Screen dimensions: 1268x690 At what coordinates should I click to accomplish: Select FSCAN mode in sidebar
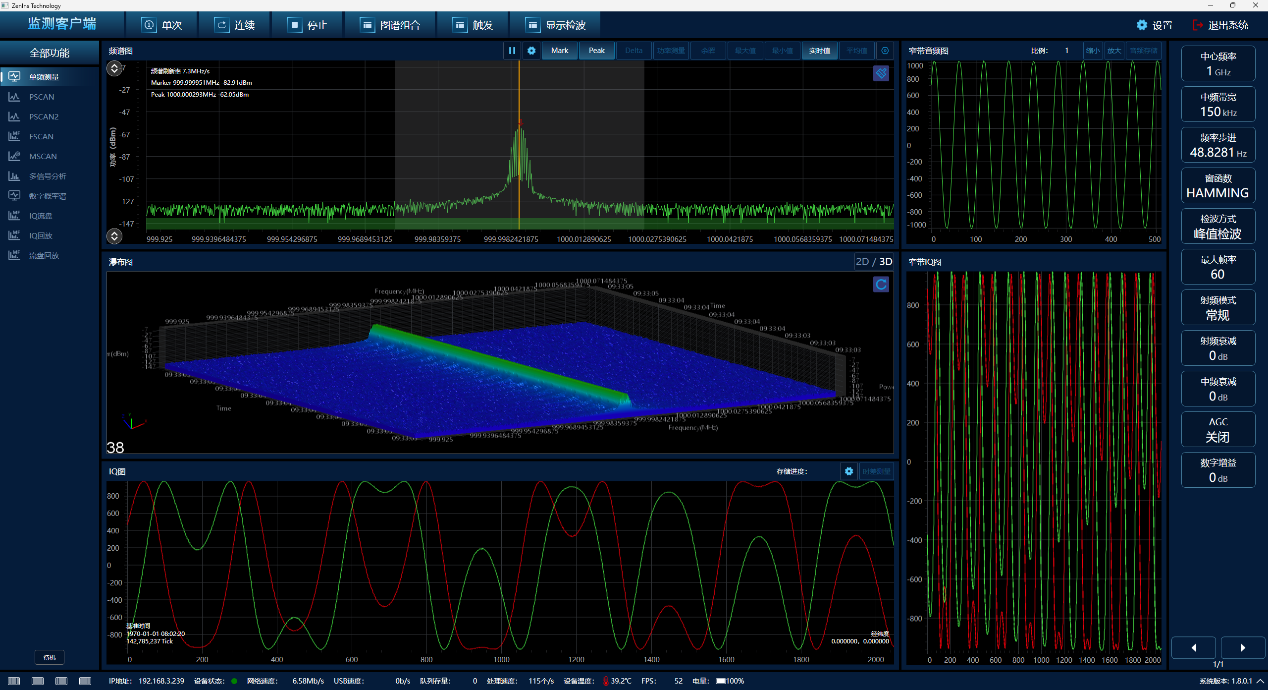pyautogui.click(x=50, y=136)
